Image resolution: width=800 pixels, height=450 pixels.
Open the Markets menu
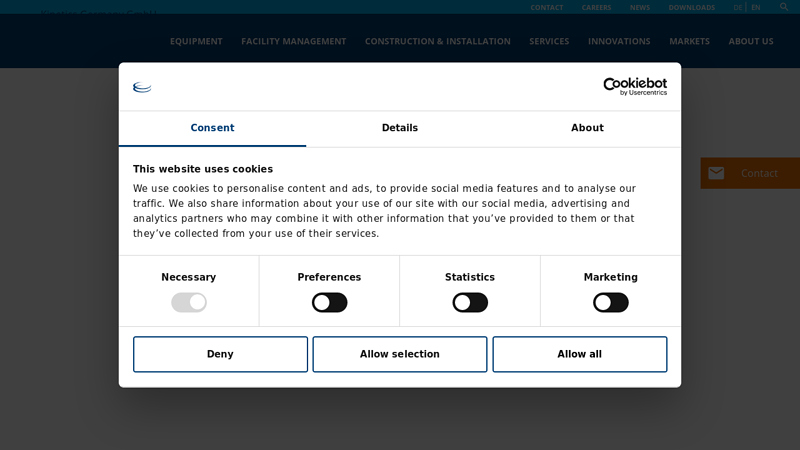tap(689, 41)
